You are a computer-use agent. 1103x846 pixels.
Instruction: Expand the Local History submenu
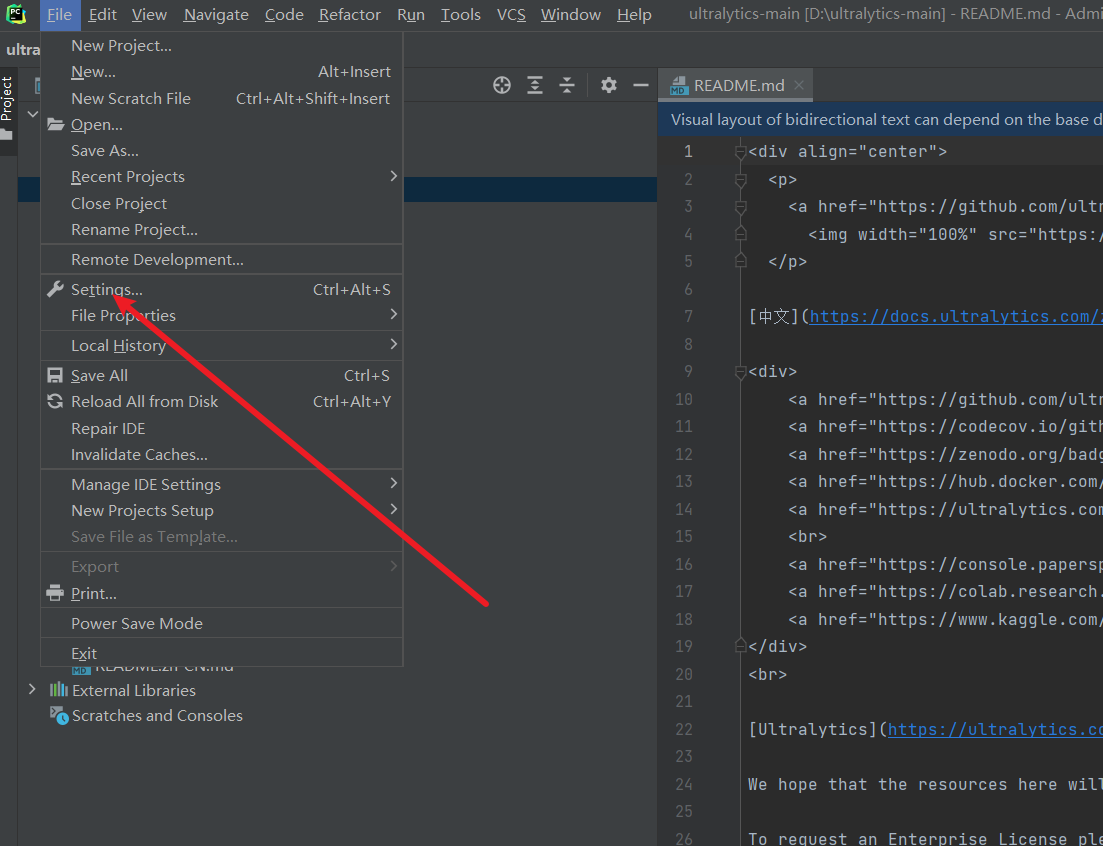pos(394,345)
